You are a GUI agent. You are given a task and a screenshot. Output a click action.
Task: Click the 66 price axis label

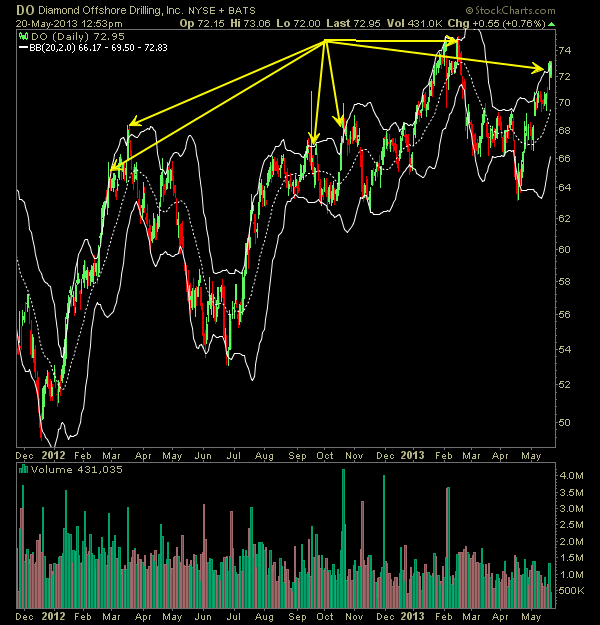(x=564, y=158)
